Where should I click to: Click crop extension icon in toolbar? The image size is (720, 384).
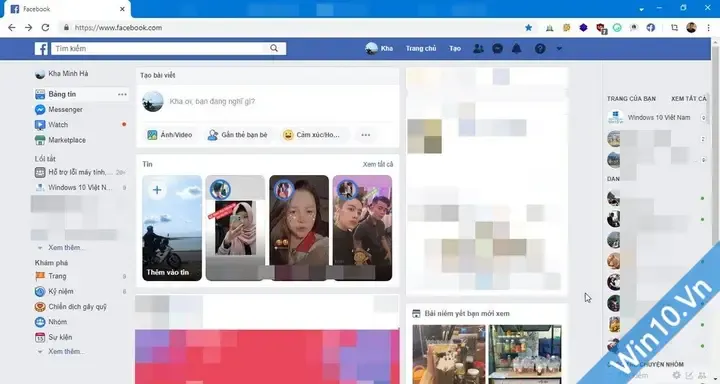[674, 28]
